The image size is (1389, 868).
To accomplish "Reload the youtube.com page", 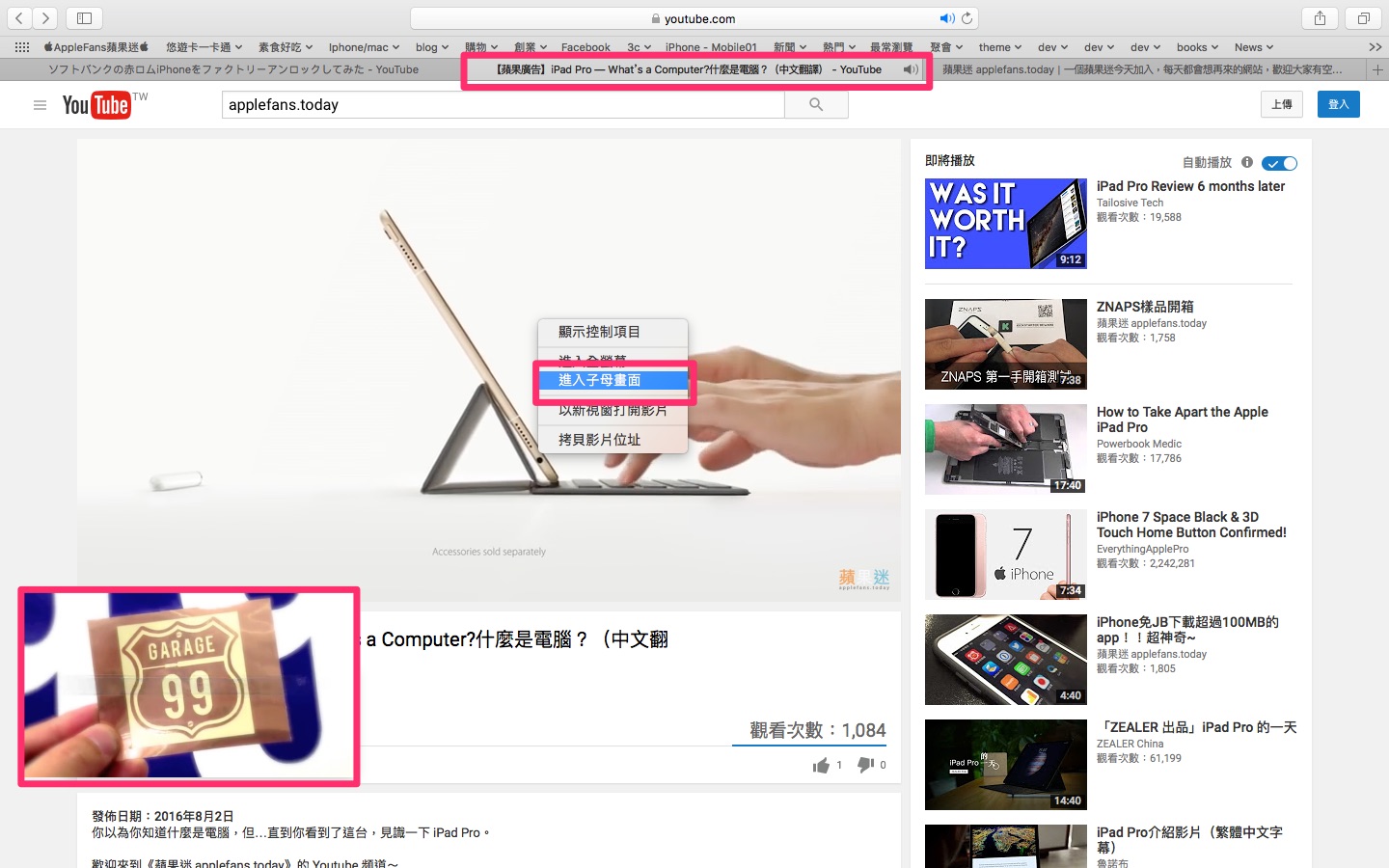I will coord(967,18).
